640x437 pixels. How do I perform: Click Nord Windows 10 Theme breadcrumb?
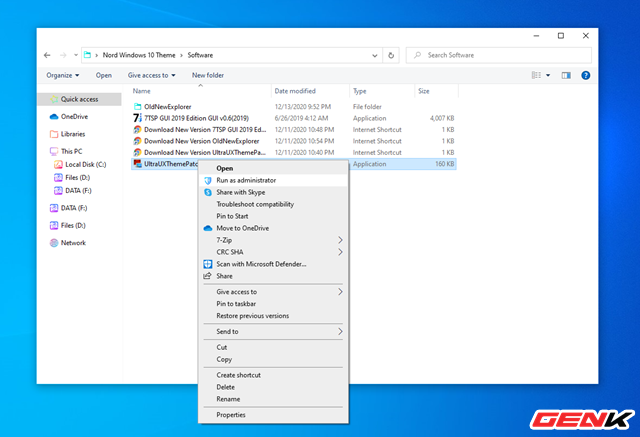(x=139, y=55)
